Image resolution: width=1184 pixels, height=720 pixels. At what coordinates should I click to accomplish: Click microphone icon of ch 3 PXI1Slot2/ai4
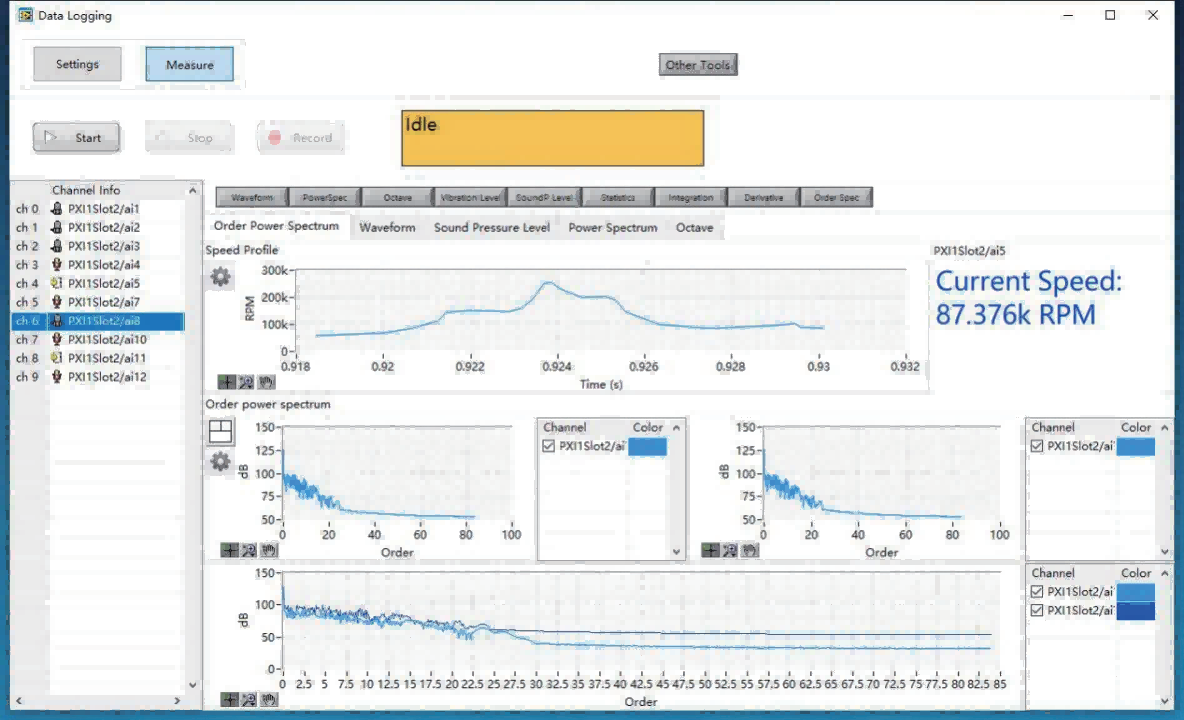point(57,265)
